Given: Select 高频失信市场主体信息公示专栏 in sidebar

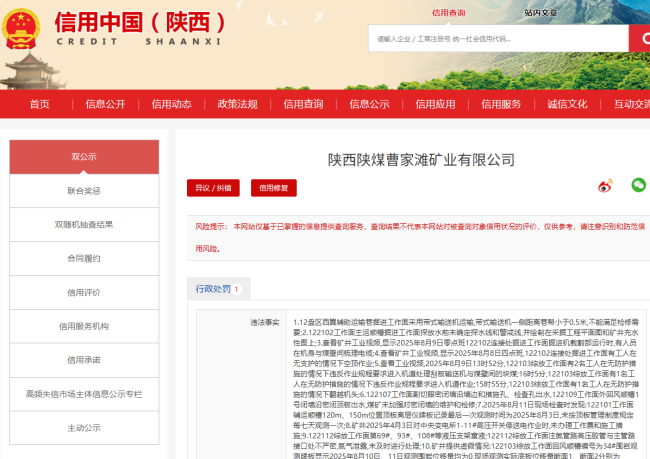Looking at the screenshot, I should point(84,394).
